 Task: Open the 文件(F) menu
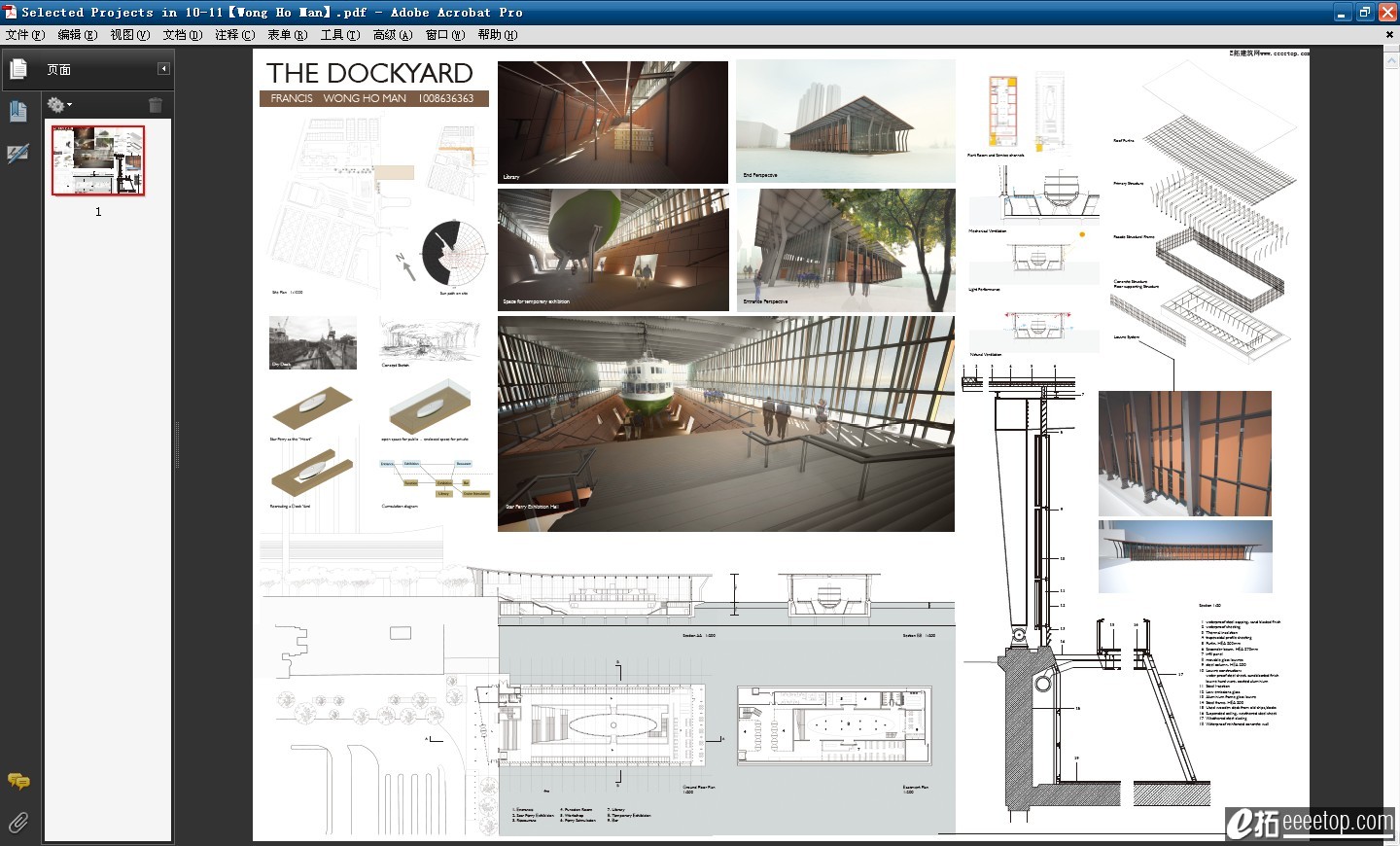(x=25, y=34)
